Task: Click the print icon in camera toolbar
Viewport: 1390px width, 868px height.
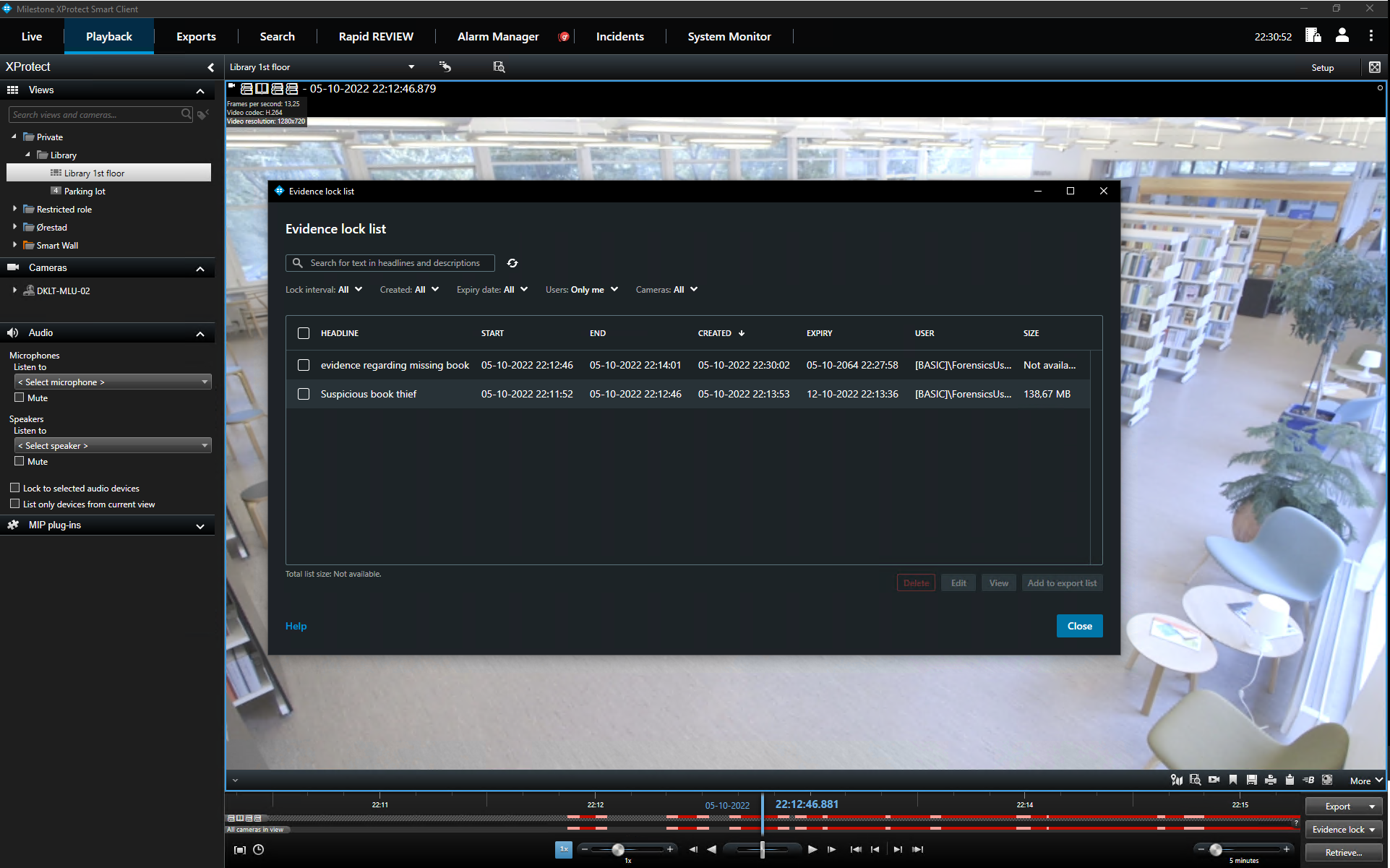Action: pyautogui.click(x=1271, y=780)
